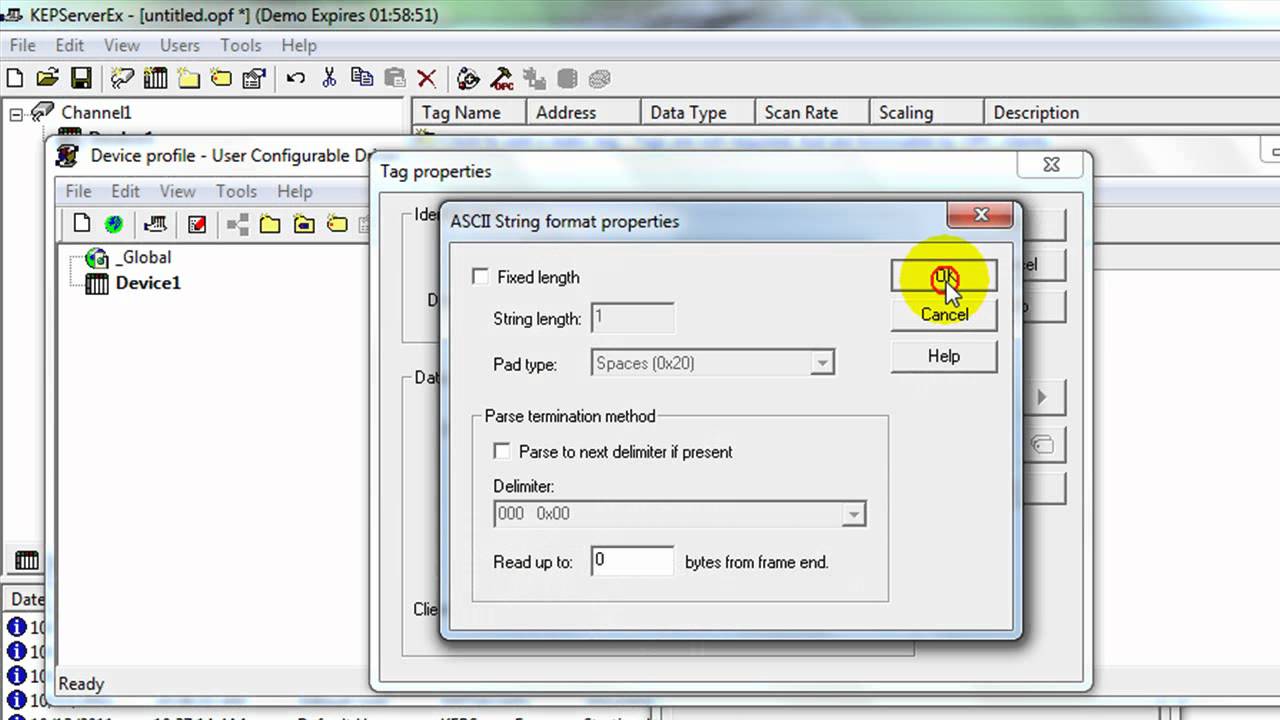Click the yellow tag icon in Device profile toolbar
This screenshot has height=720, width=1280.
pyautogui.click(x=337, y=224)
